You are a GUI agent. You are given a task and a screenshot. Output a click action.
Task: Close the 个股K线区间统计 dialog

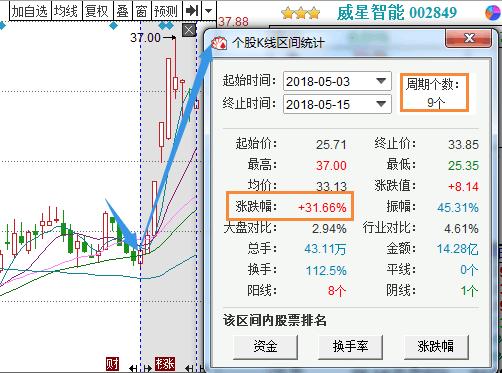468,38
